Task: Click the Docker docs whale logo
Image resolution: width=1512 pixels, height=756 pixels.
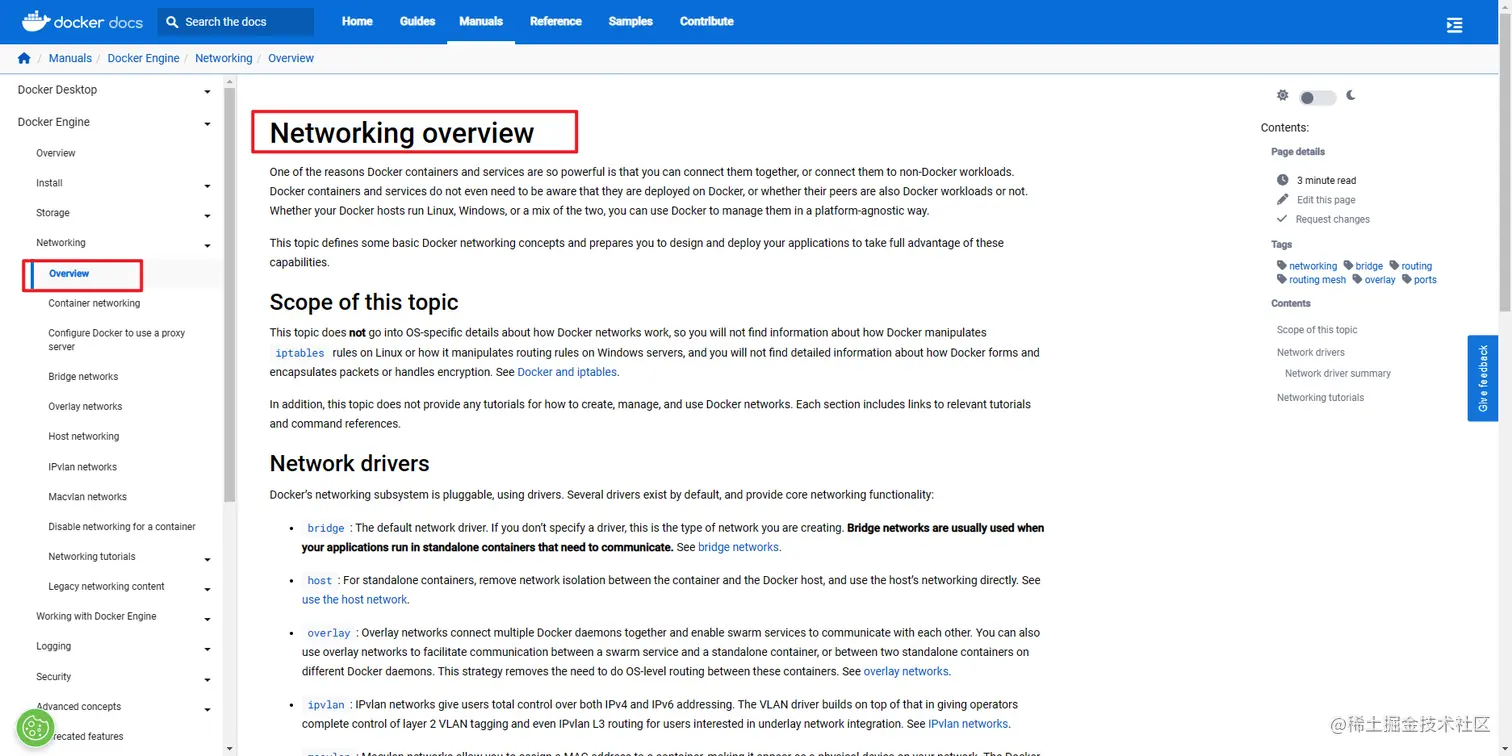Action: click(35, 20)
